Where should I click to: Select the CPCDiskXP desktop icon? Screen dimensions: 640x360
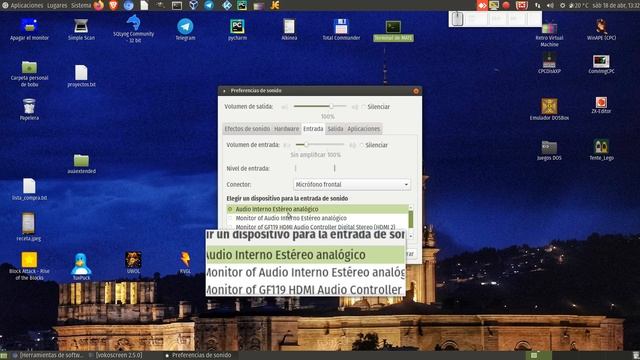[x=549, y=63]
